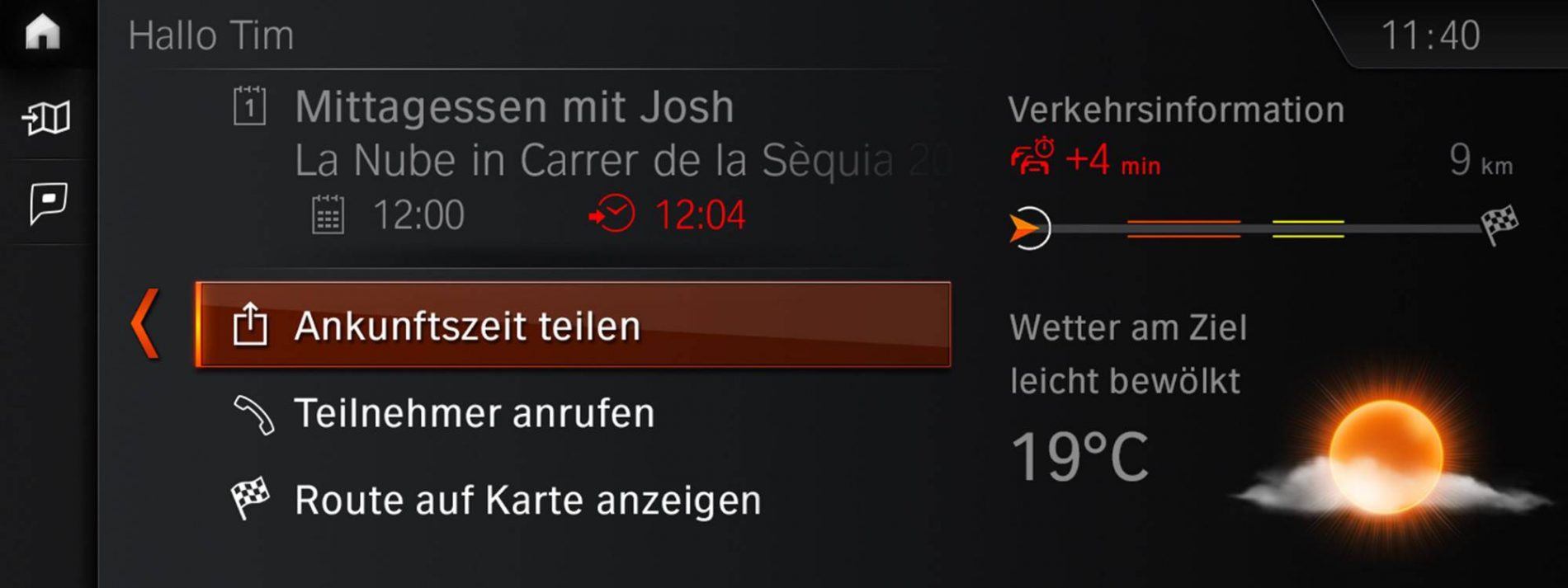Click the red estimated arrival clock icon
Screen dimensions: 1568x588
point(612,214)
